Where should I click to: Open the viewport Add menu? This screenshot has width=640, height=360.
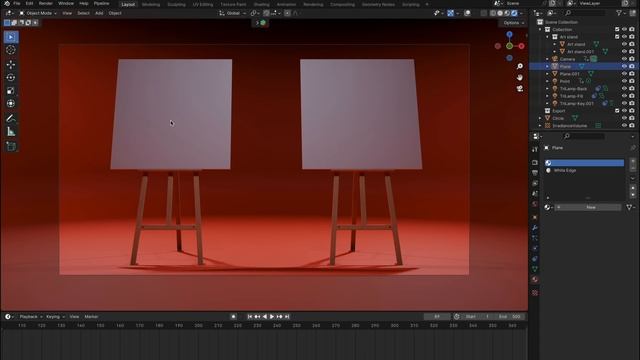click(x=99, y=13)
